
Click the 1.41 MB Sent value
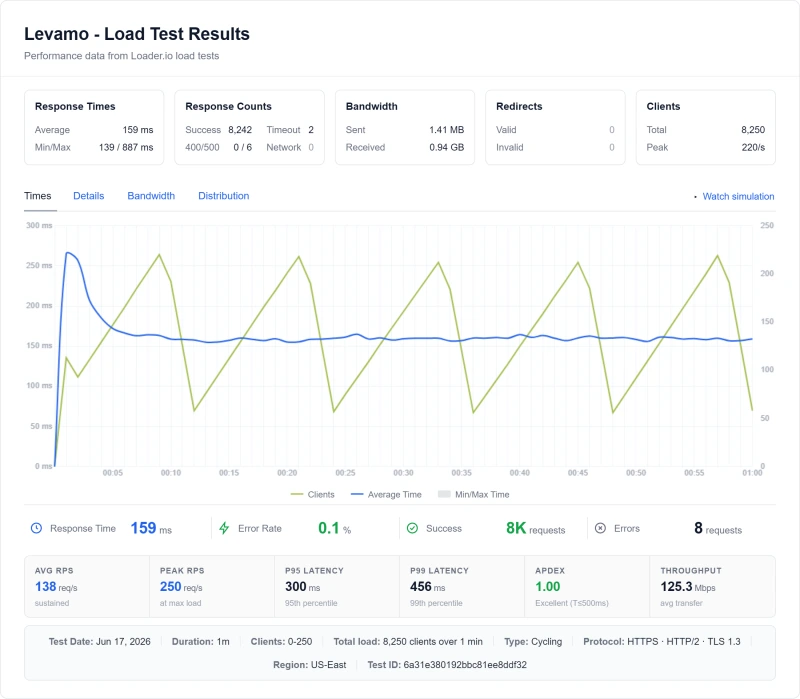click(446, 130)
